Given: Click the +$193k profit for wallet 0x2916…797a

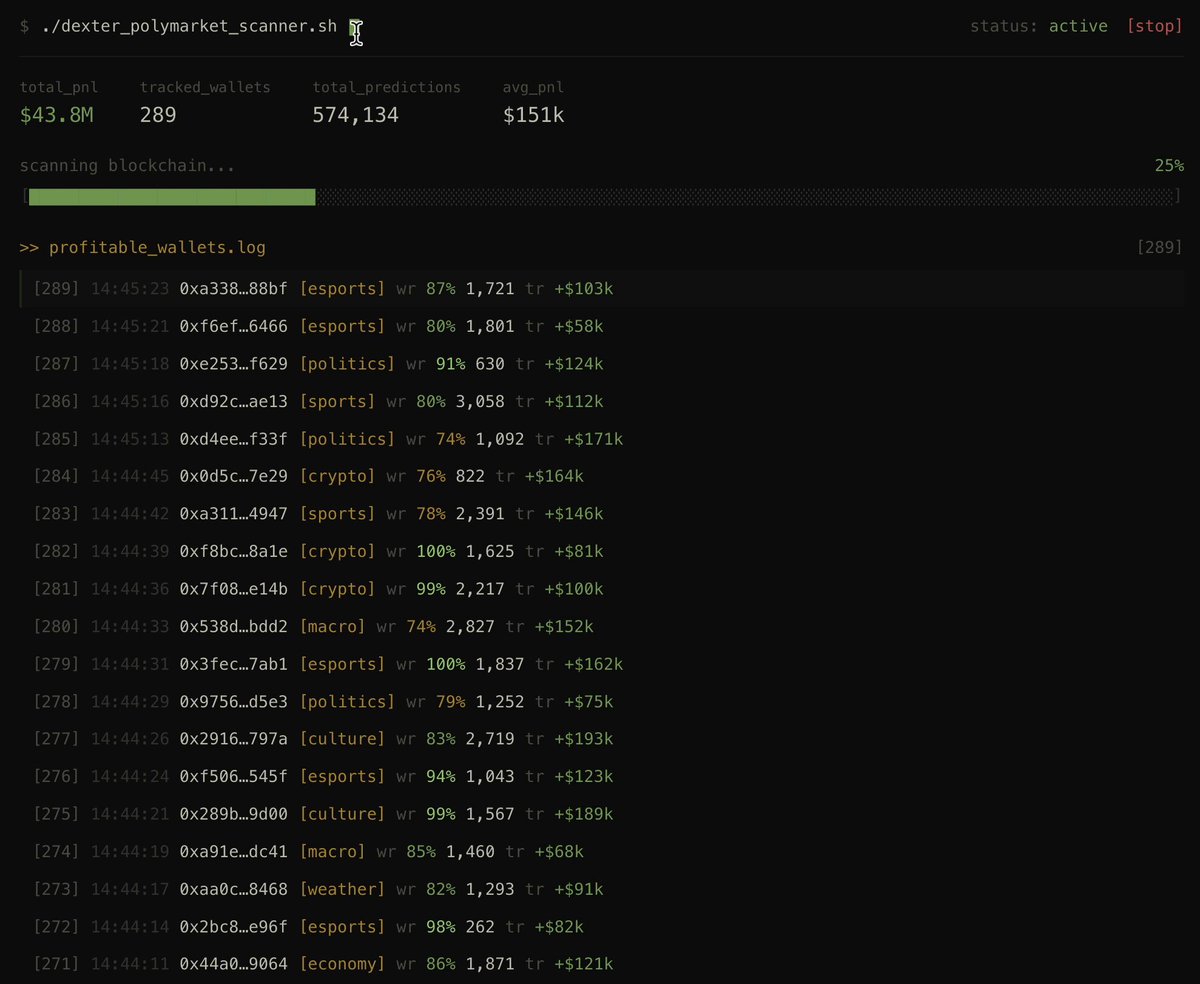Looking at the screenshot, I should pos(584,739).
